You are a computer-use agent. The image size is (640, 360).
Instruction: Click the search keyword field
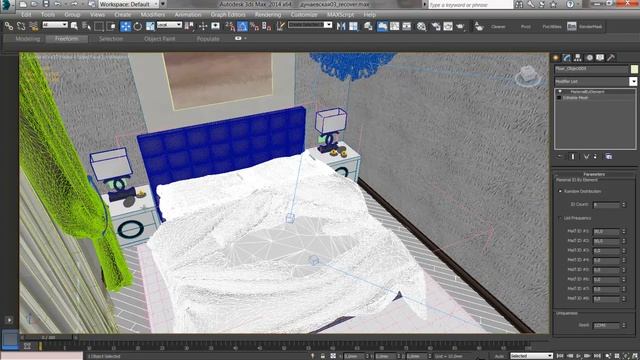470,4
